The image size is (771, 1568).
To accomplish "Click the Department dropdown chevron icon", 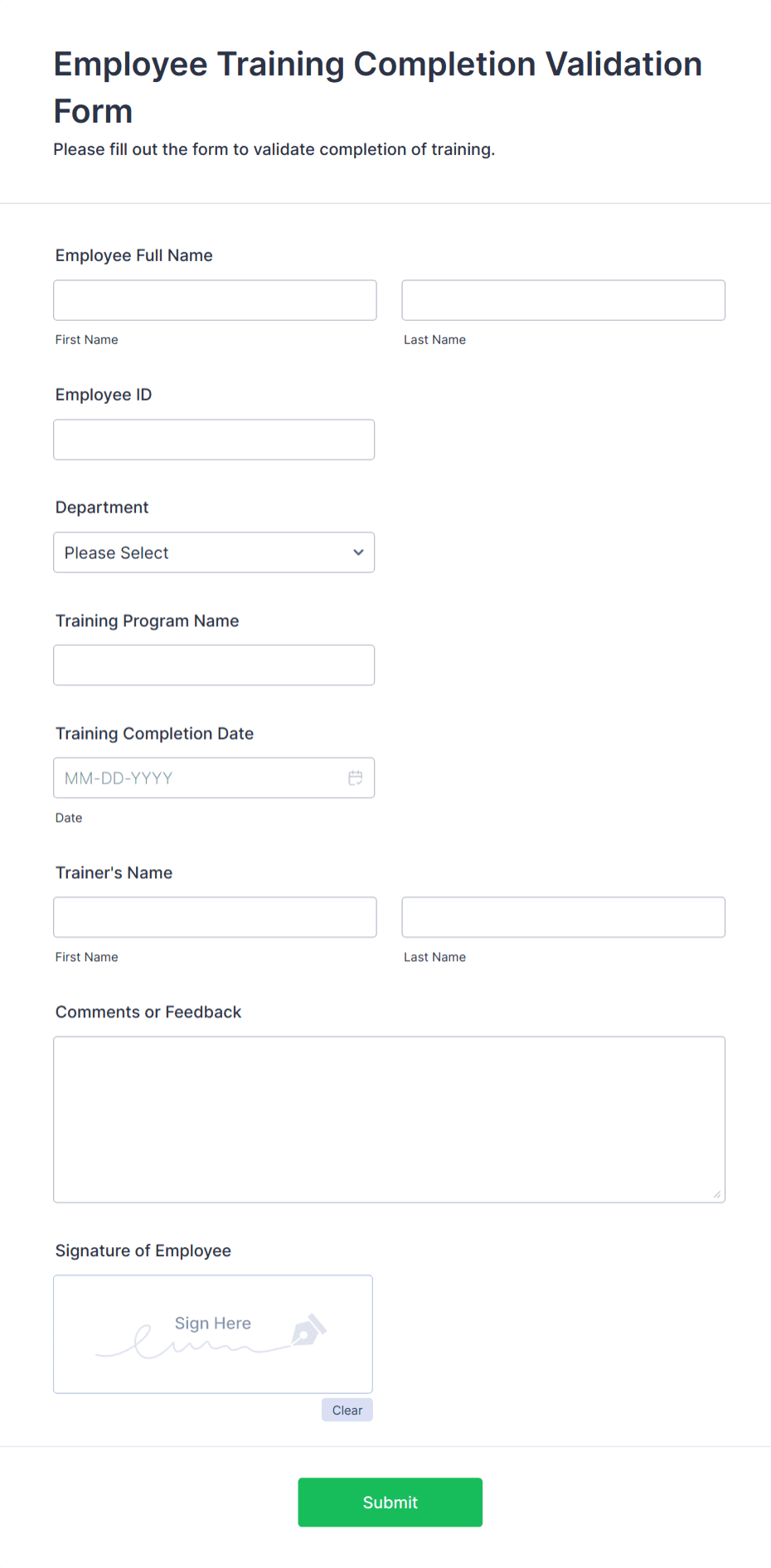I will [358, 551].
